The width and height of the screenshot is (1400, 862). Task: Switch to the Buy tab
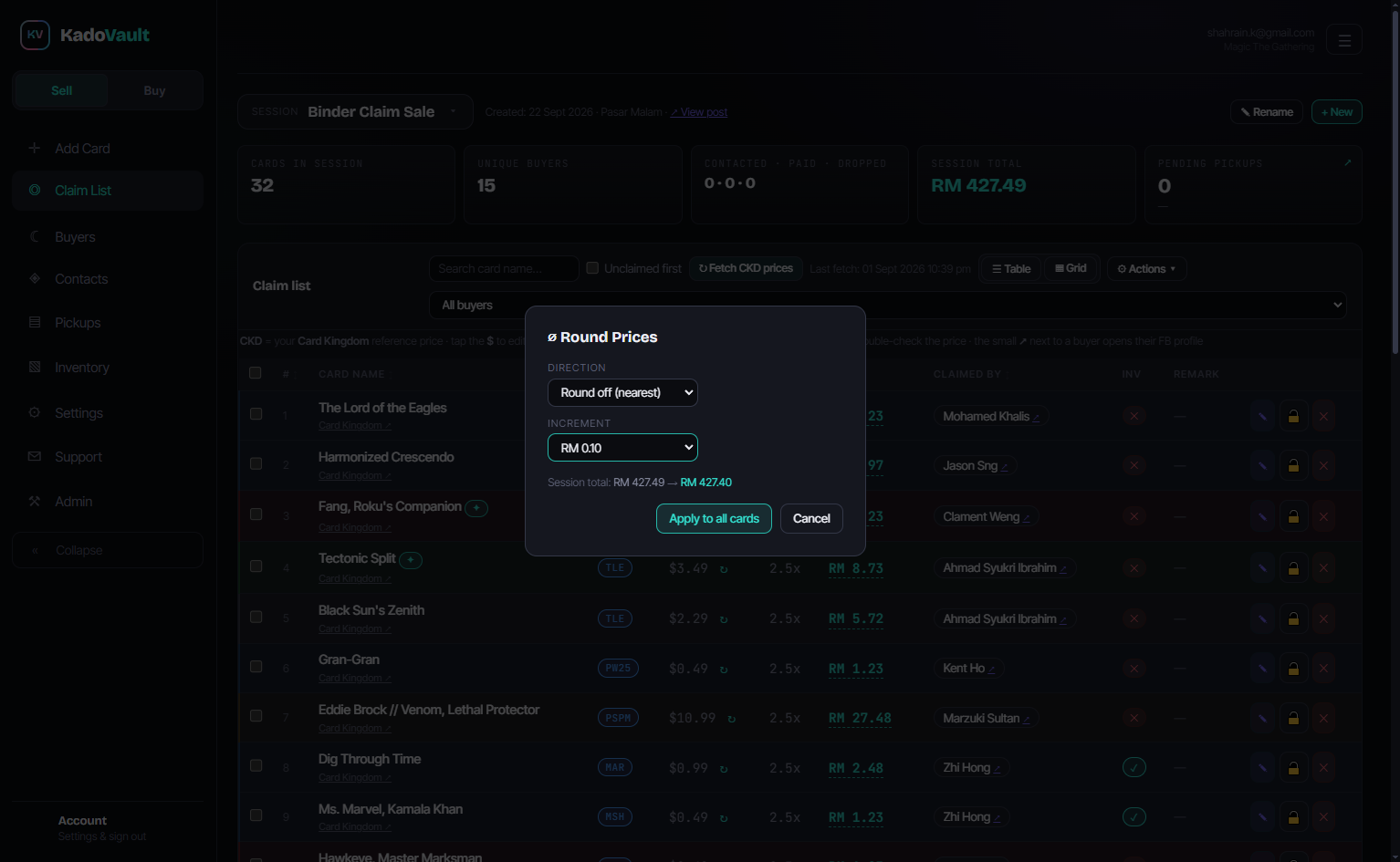154,90
